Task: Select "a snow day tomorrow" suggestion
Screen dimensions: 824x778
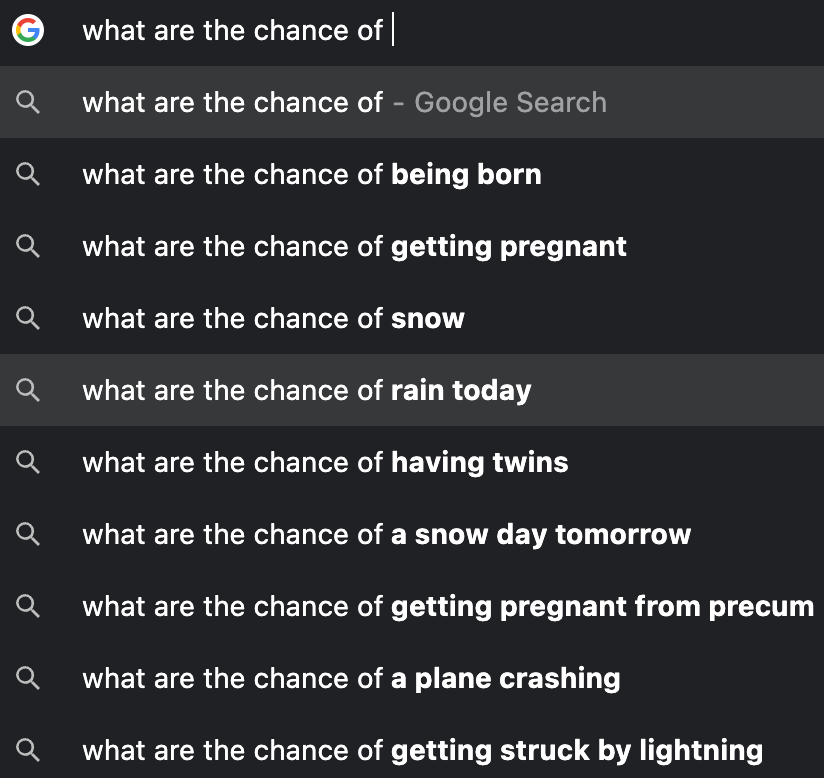Action: point(386,534)
